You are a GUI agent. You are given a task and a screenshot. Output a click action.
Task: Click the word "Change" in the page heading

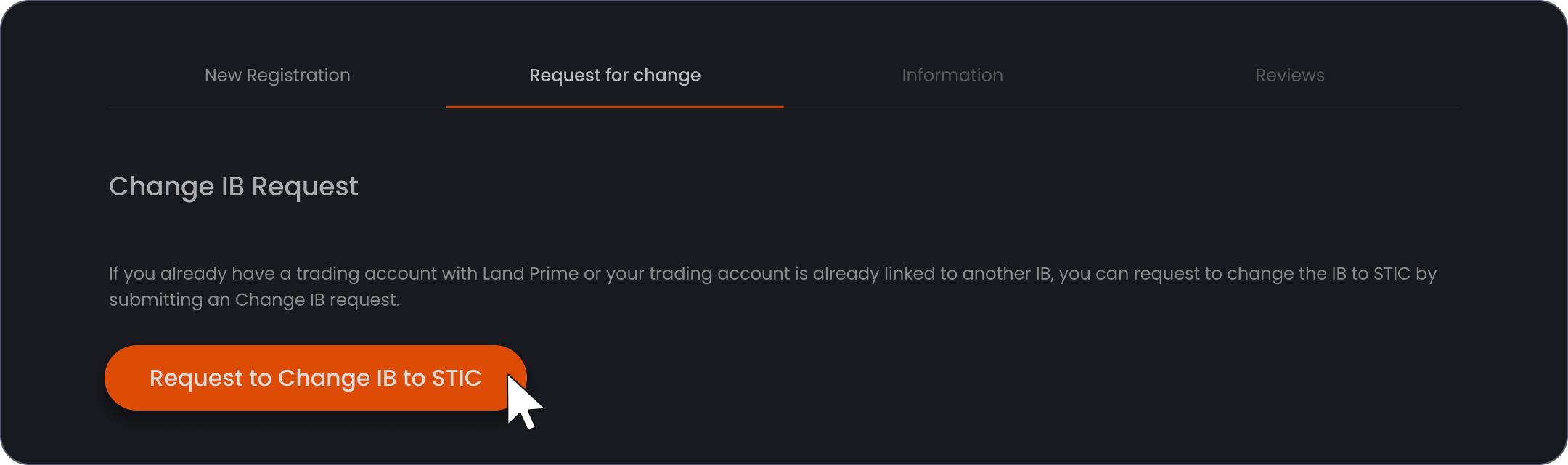(x=161, y=187)
